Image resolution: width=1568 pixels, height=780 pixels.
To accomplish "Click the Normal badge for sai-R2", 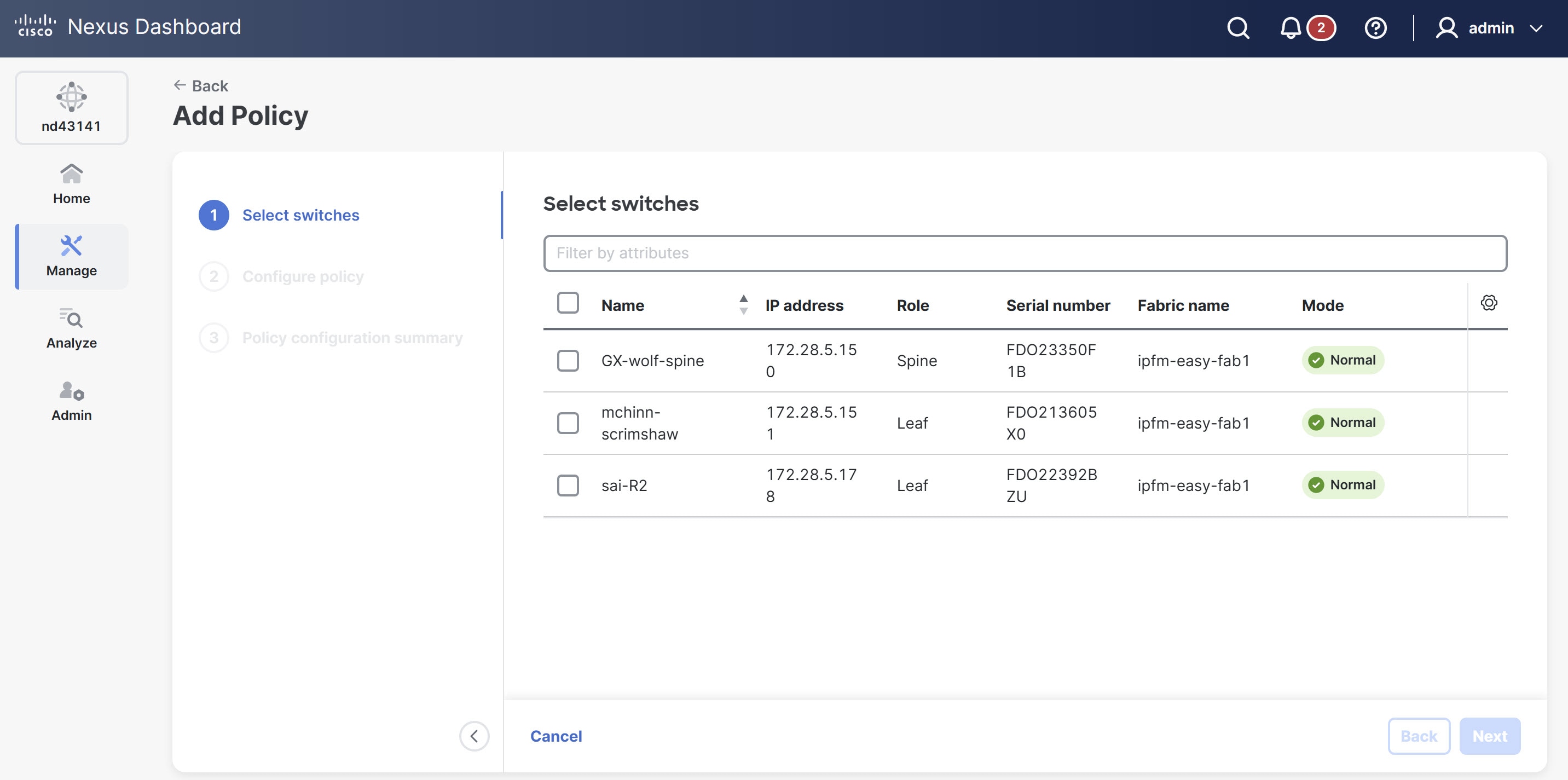I will [1343, 484].
